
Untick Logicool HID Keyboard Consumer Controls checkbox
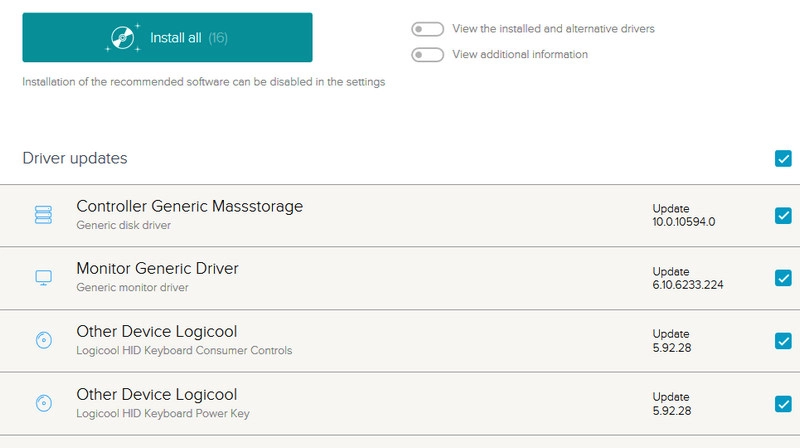(x=783, y=341)
